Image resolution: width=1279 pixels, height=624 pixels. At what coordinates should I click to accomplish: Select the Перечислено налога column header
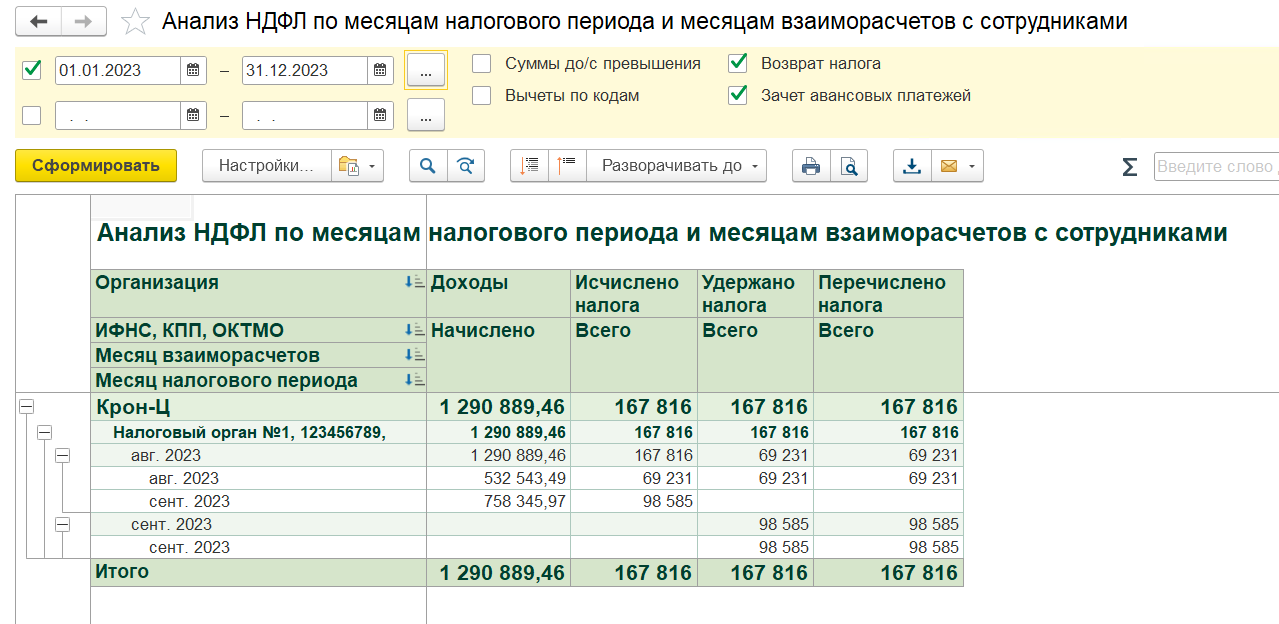pyautogui.click(x=888, y=294)
